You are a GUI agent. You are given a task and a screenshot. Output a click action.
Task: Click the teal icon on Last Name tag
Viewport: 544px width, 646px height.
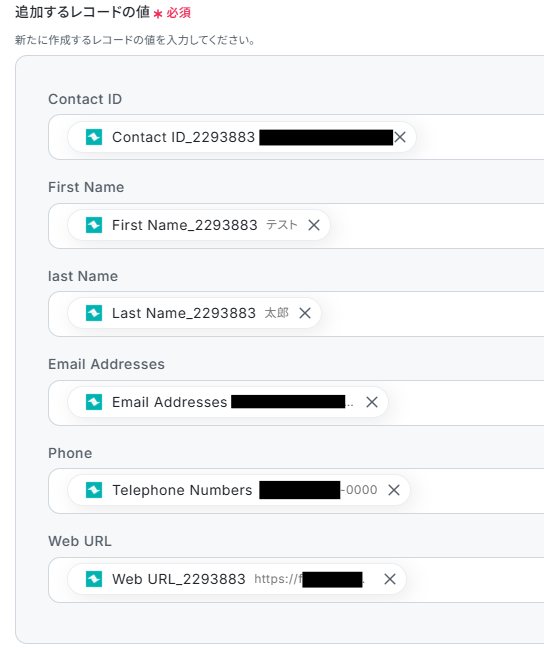click(94, 313)
